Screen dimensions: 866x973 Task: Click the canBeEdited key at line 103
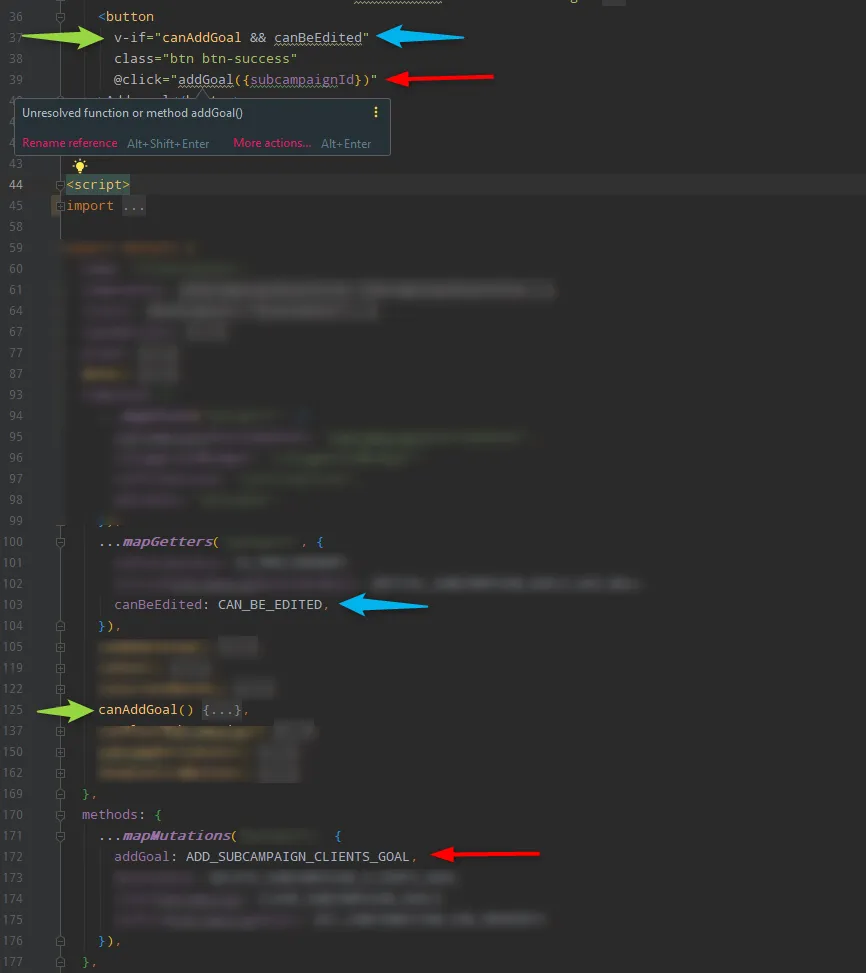coord(158,605)
